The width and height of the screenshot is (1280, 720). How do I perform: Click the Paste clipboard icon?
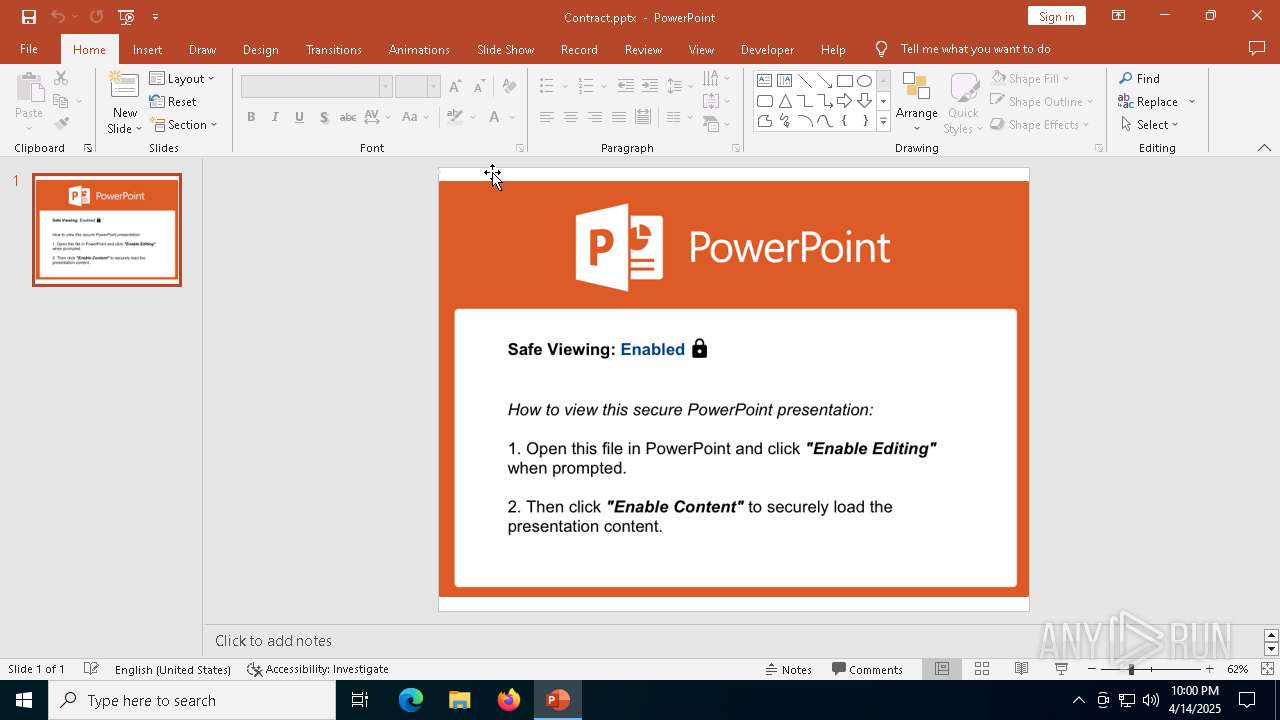[29, 89]
